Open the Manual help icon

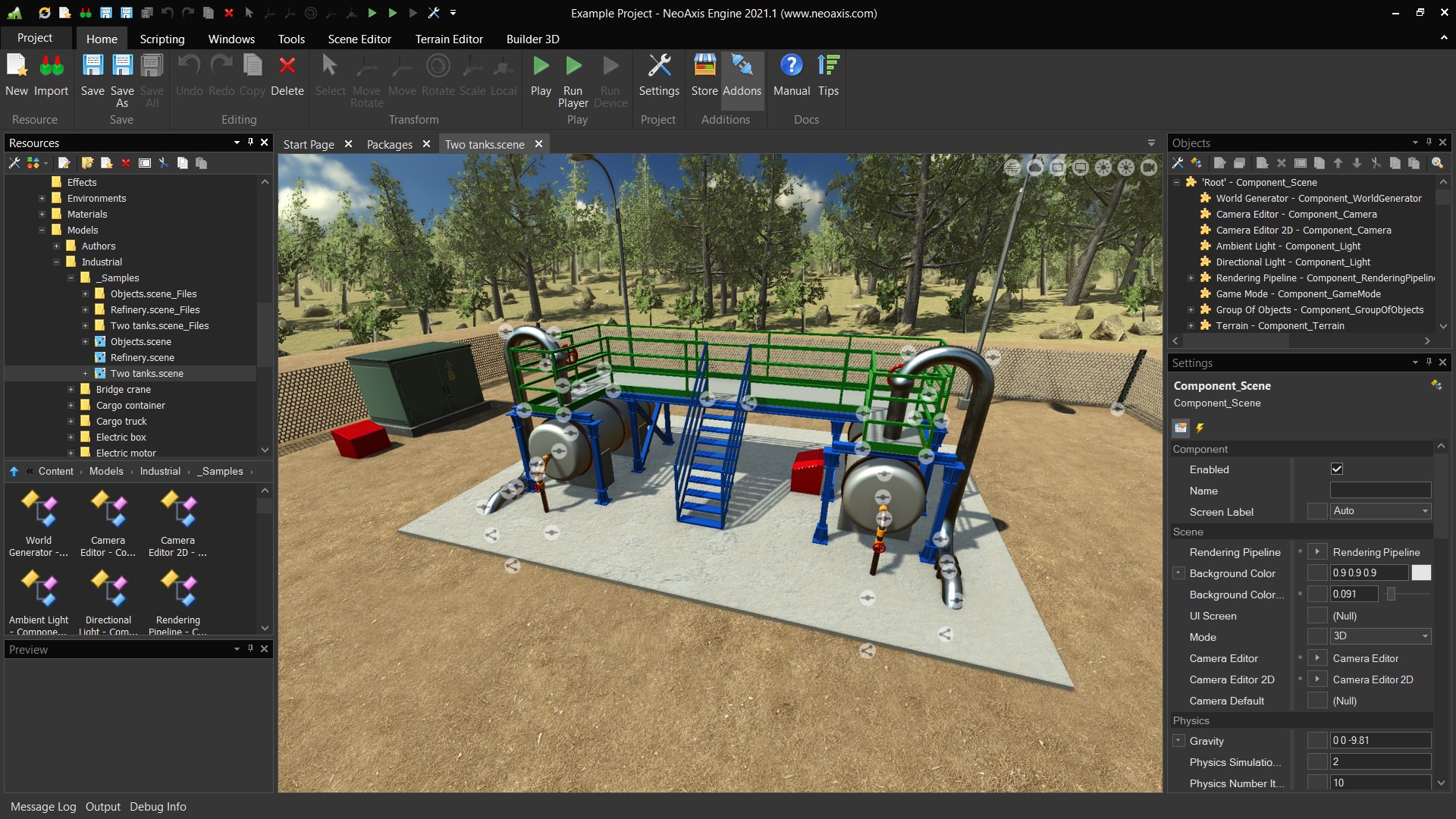coord(791,67)
